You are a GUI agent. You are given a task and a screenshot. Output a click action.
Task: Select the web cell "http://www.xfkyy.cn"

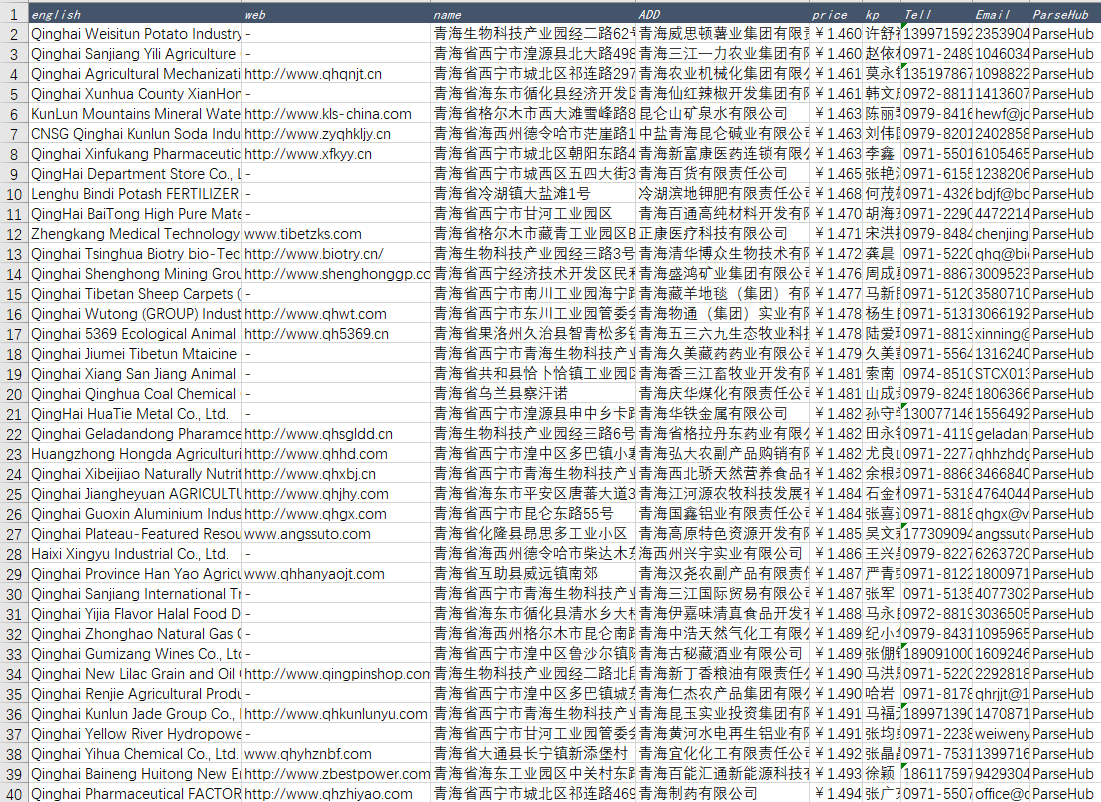tap(336, 154)
